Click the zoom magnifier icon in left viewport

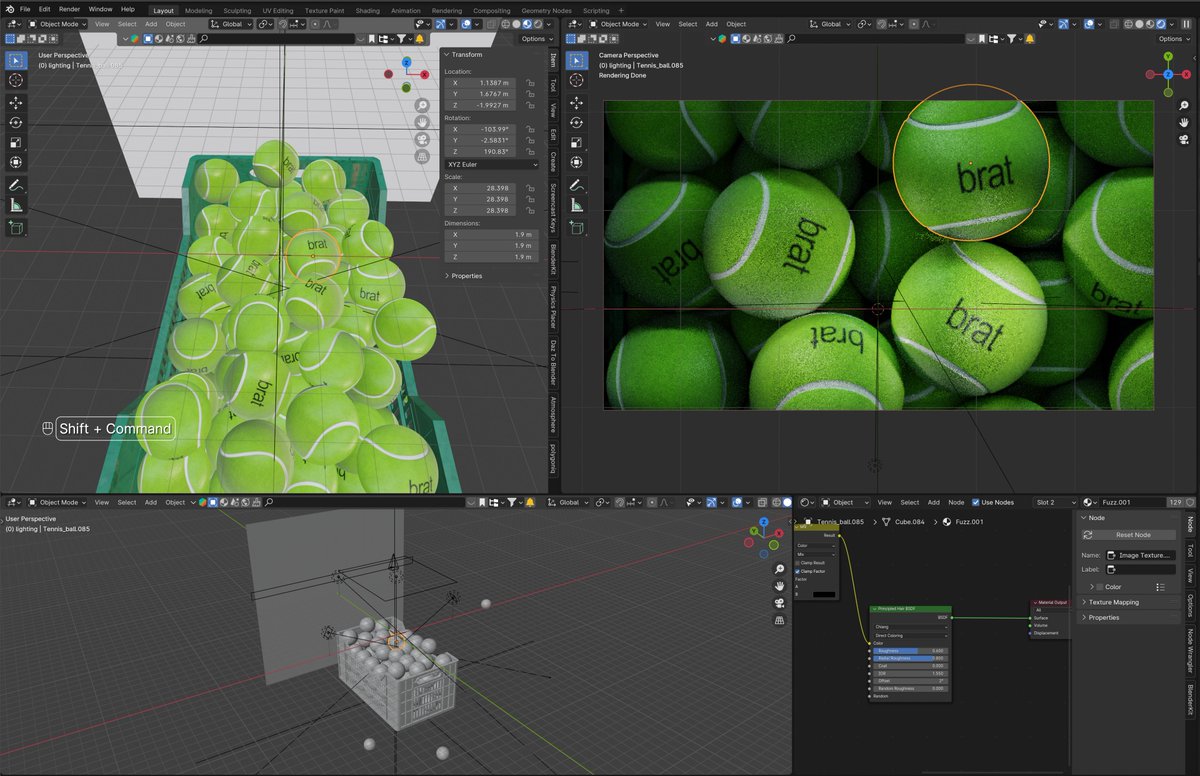click(x=423, y=105)
